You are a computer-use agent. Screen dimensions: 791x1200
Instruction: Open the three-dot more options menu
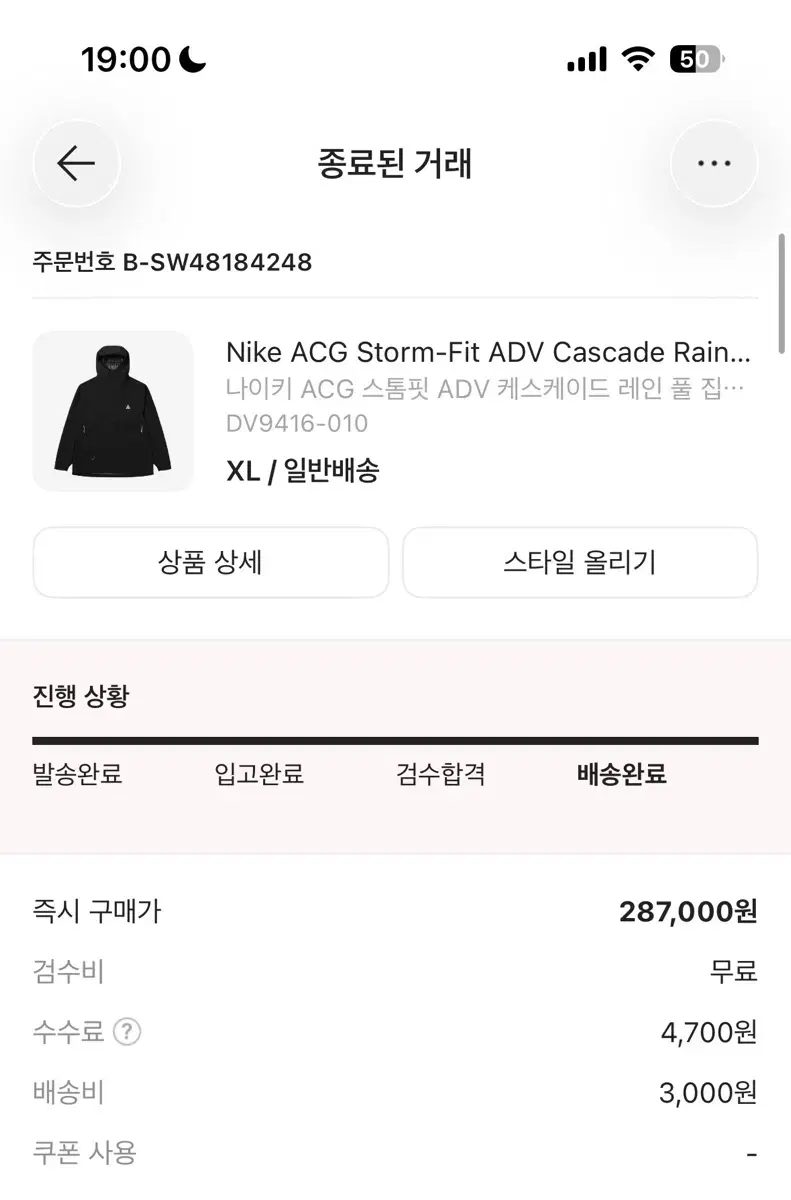(714, 163)
